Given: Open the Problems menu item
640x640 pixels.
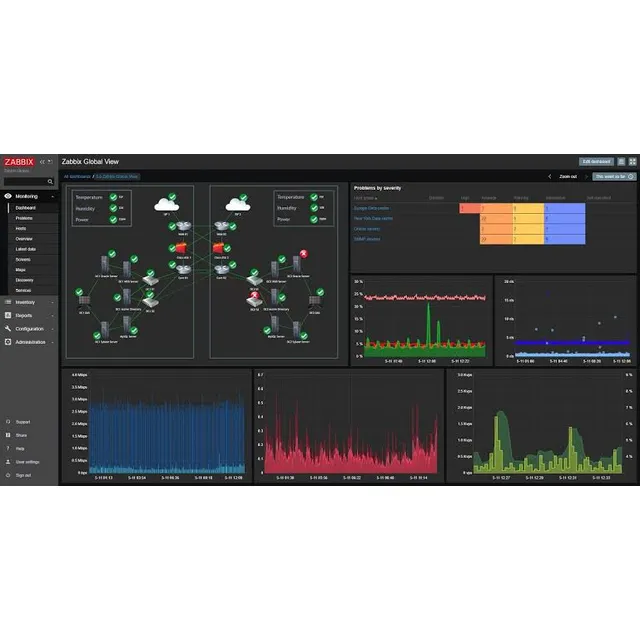Looking at the screenshot, I should (x=24, y=218).
